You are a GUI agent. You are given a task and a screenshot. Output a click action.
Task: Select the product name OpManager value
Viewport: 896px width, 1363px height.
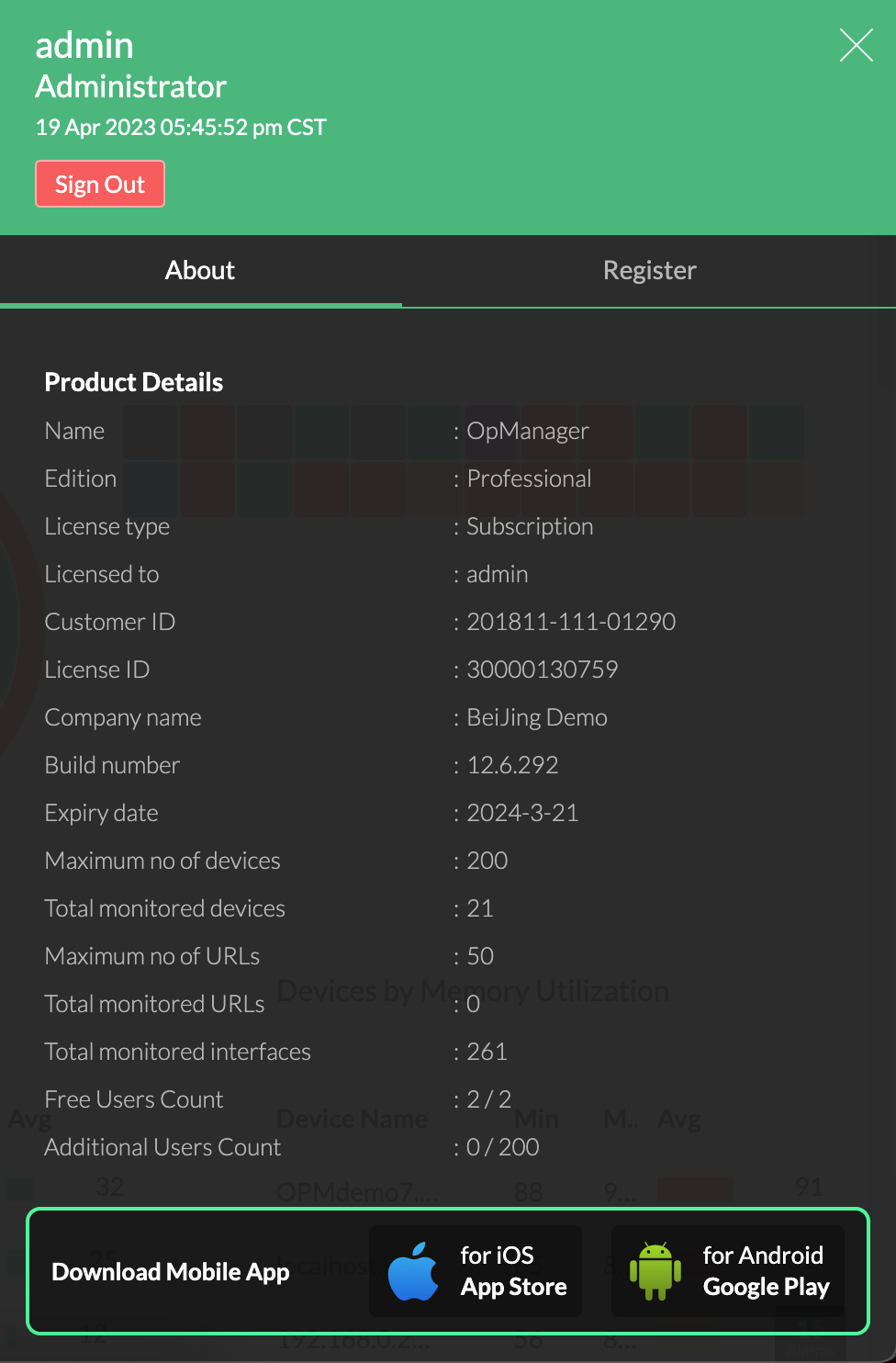pos(528,431)
